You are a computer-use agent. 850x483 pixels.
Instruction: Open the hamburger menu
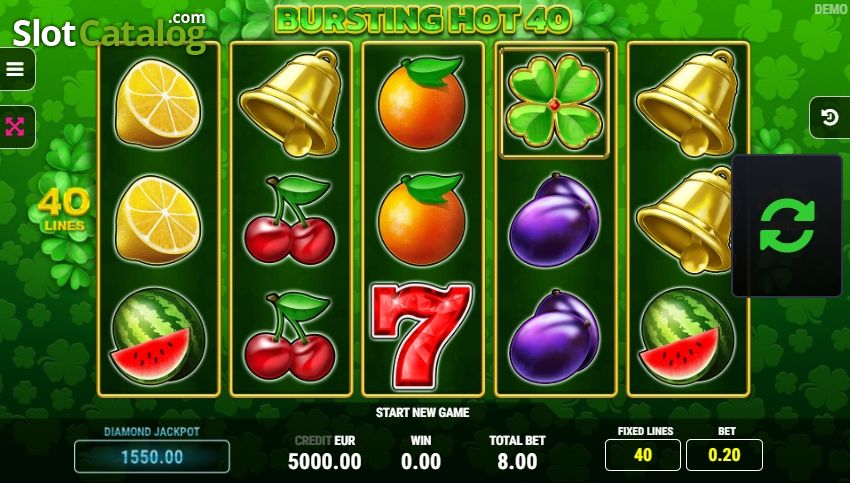[x=16, y=69]
